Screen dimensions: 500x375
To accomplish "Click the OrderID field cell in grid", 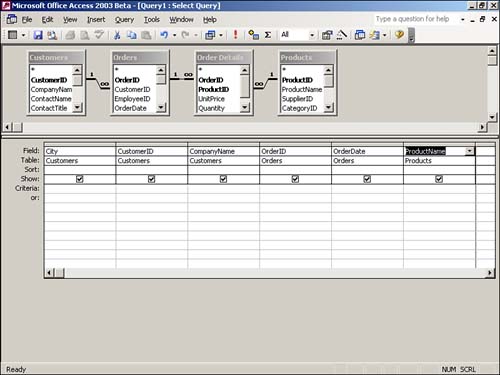I will coord(295,151).
